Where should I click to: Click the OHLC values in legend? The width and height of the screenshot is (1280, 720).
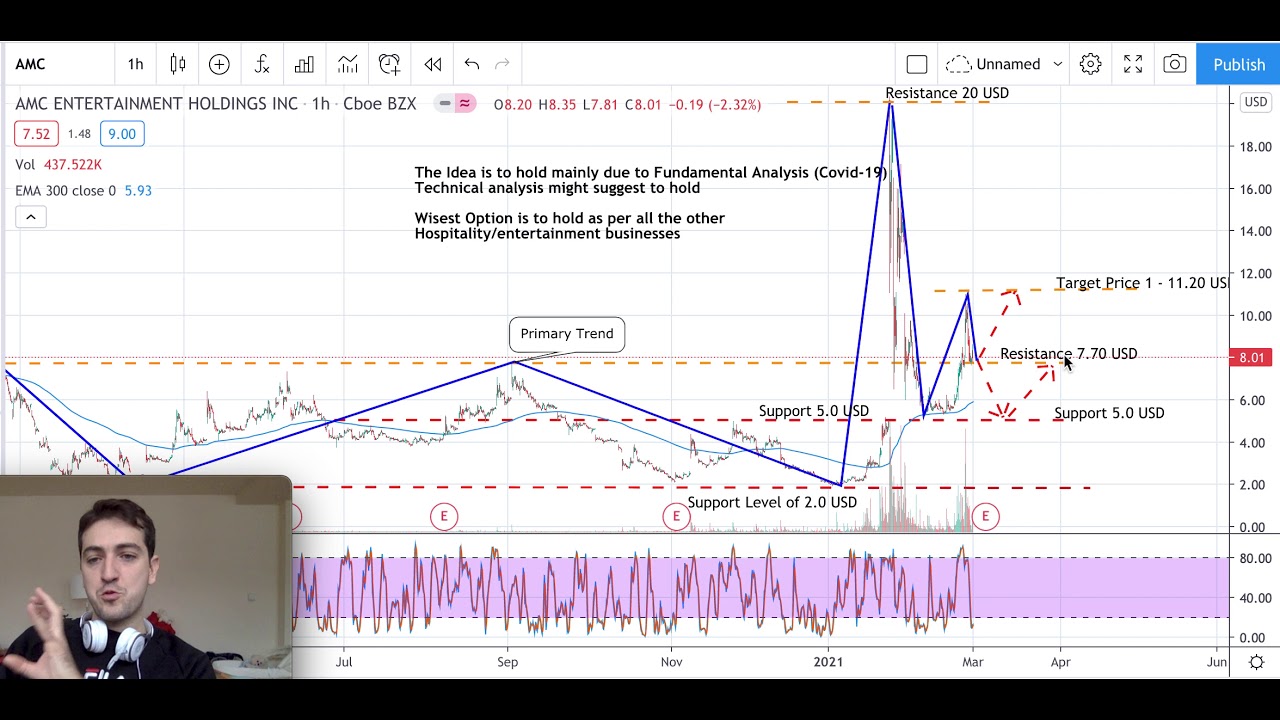(x=627, y=104)
